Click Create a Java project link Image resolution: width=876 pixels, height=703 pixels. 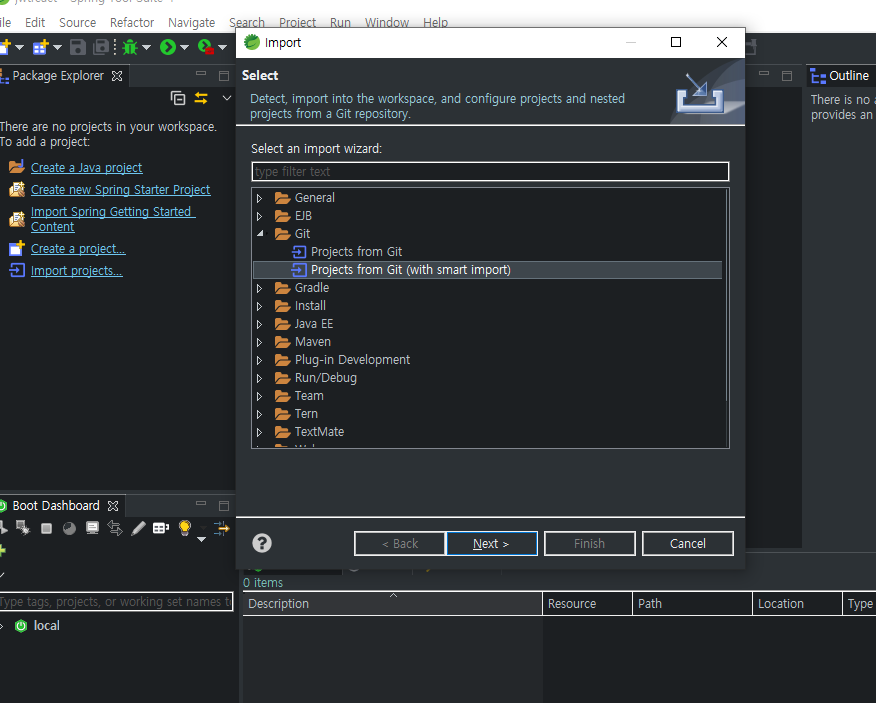pos(87,168)
